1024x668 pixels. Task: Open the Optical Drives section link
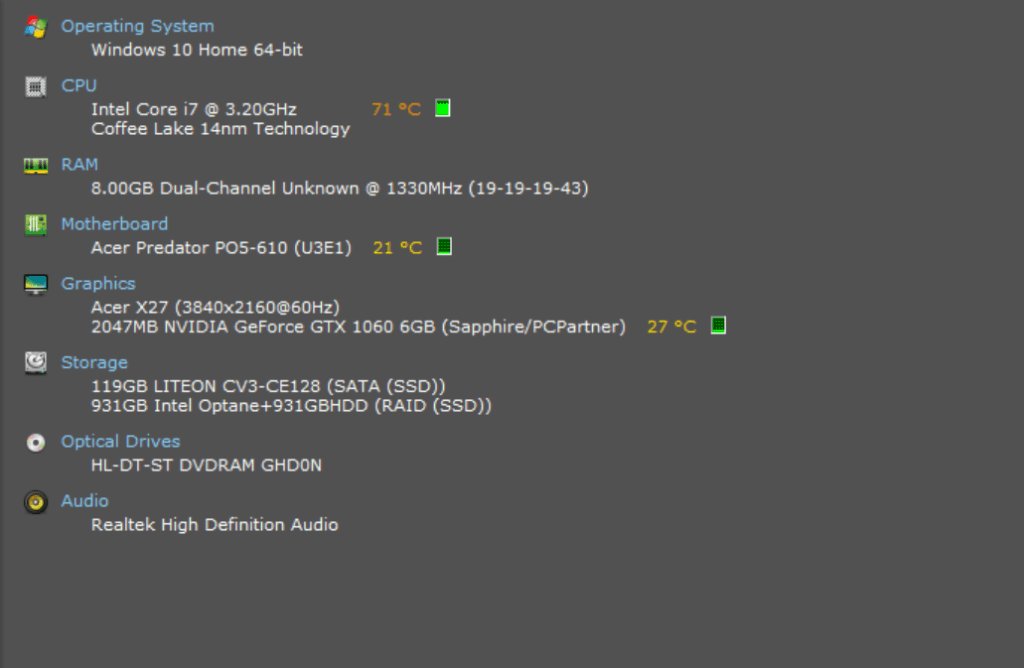[x=120, y=441]
